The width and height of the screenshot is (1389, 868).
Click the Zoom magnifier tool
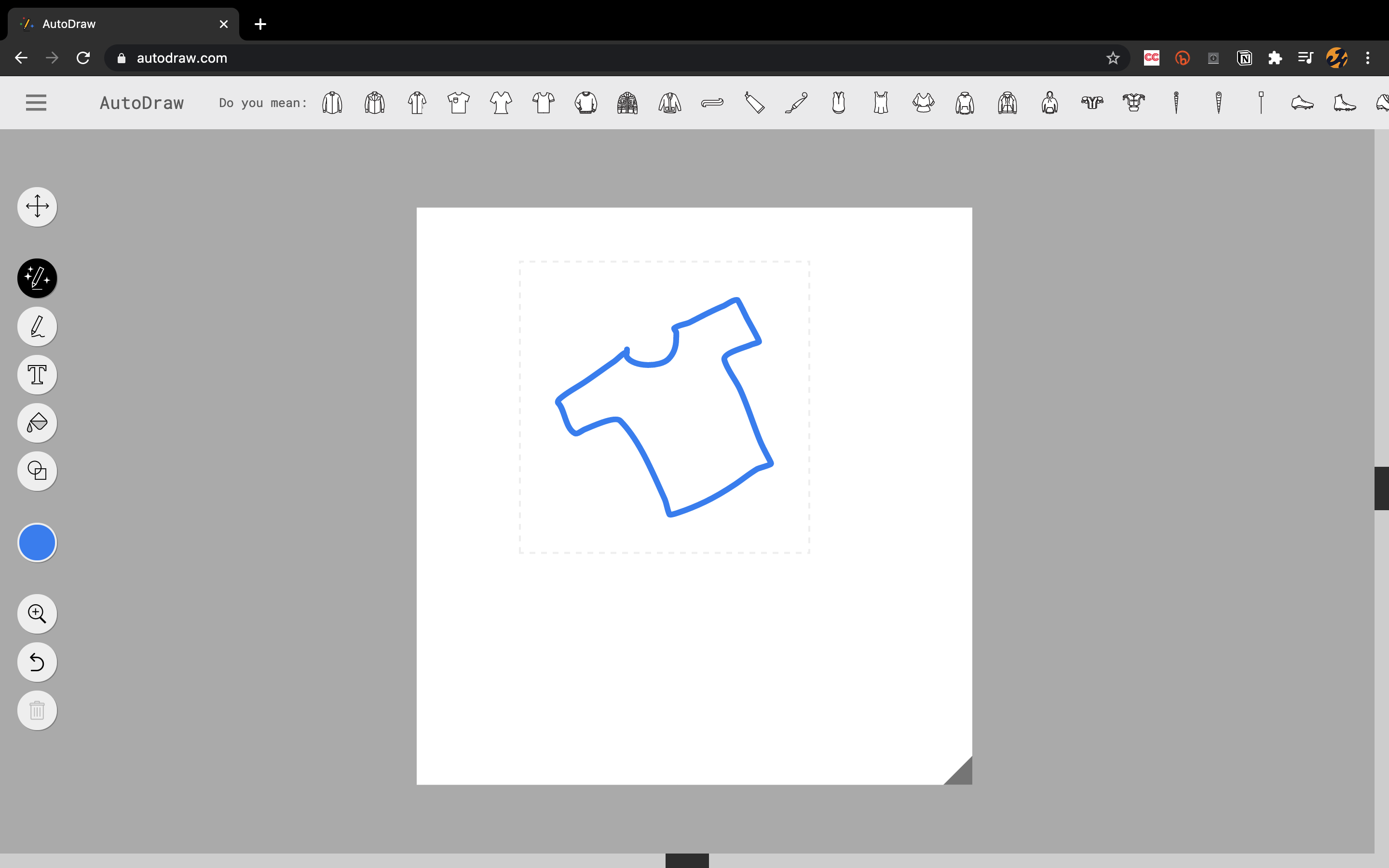coord(37,614)
